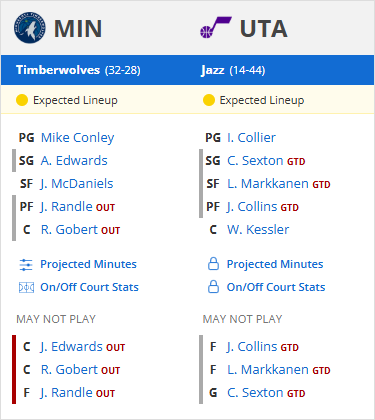This screenshot has height=420, width=375.
Task: Click the MIN team abbreviation header
Action: pos(78,29)
